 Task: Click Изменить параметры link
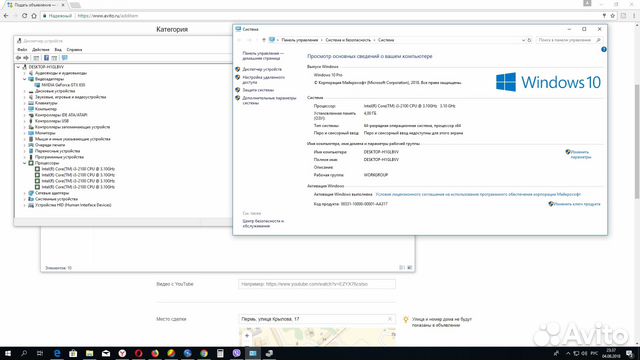pos(580,154)
